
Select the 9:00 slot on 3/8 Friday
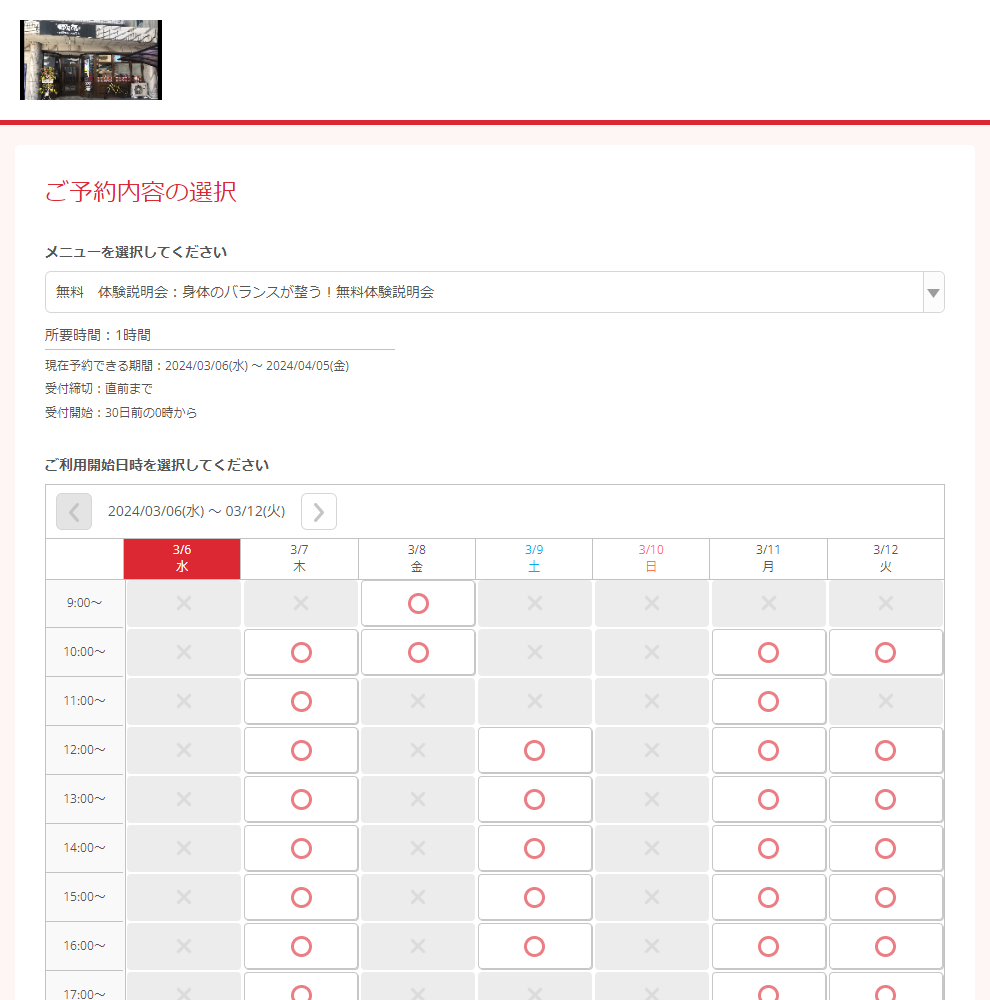click(x=418, y=603)
